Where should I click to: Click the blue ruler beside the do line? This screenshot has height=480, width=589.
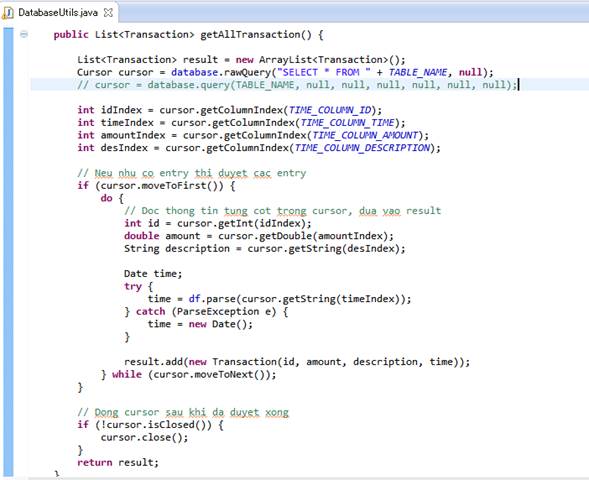pyautogui.click(x=8, y=198)
